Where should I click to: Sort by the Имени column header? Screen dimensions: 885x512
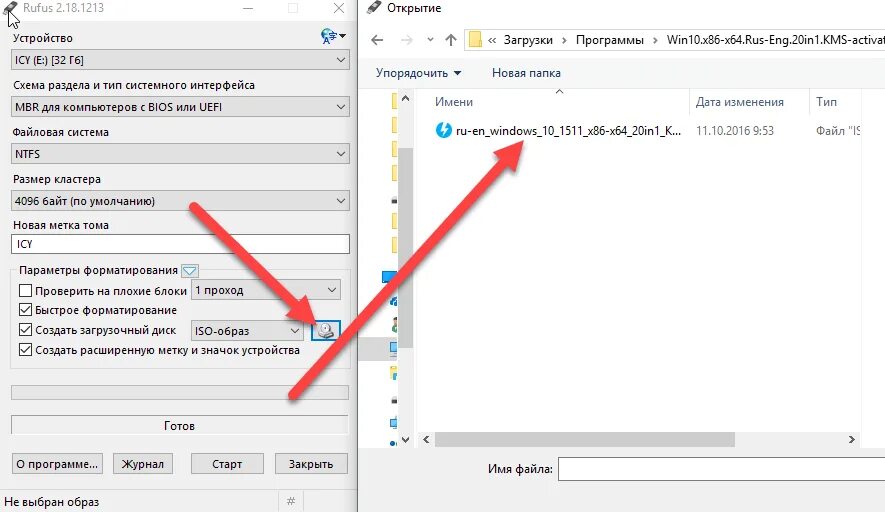coord(454,102)
